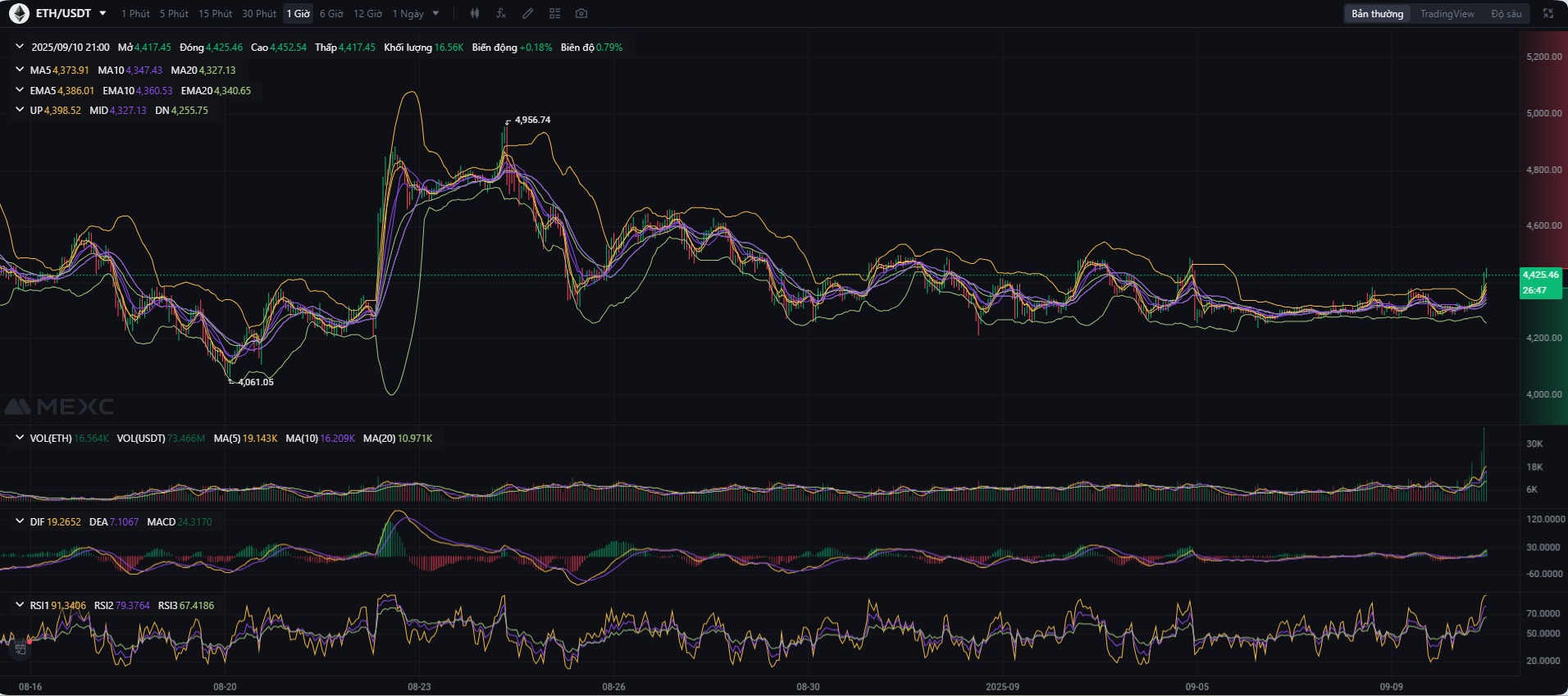Open the fx indicators icon

click(501, 13)
